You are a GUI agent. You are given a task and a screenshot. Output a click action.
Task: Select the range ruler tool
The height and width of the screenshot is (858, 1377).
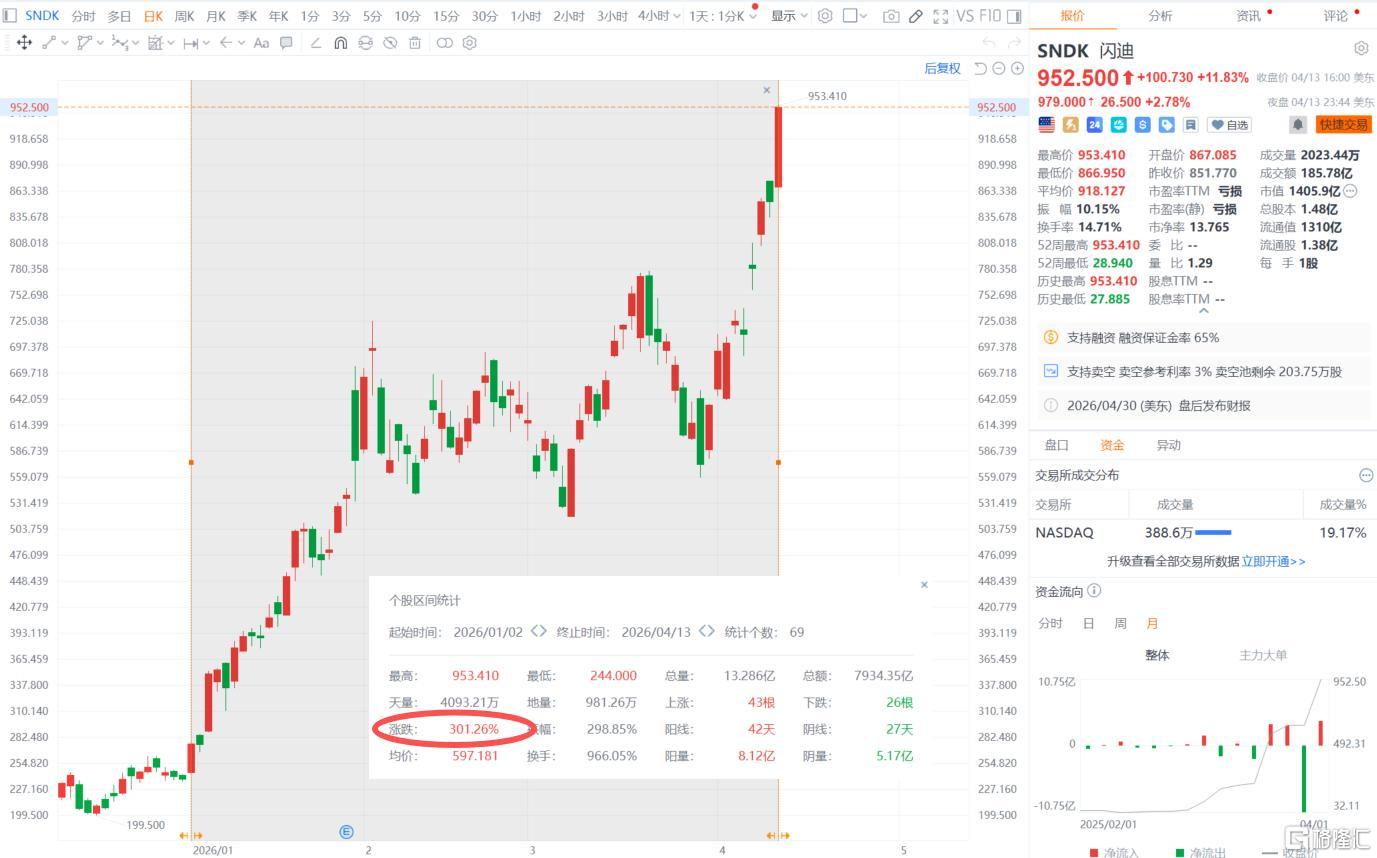tap(191, 43)
